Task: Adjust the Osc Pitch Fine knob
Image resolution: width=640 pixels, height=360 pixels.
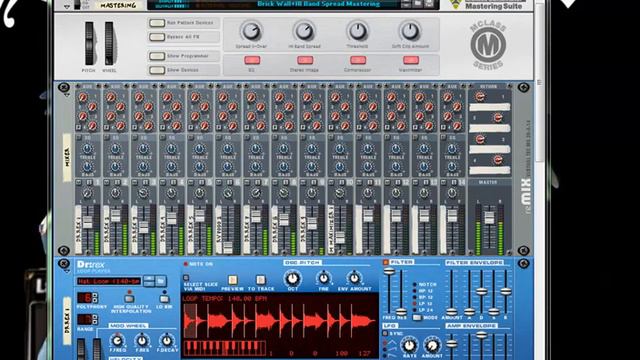Action: (323, 278)
